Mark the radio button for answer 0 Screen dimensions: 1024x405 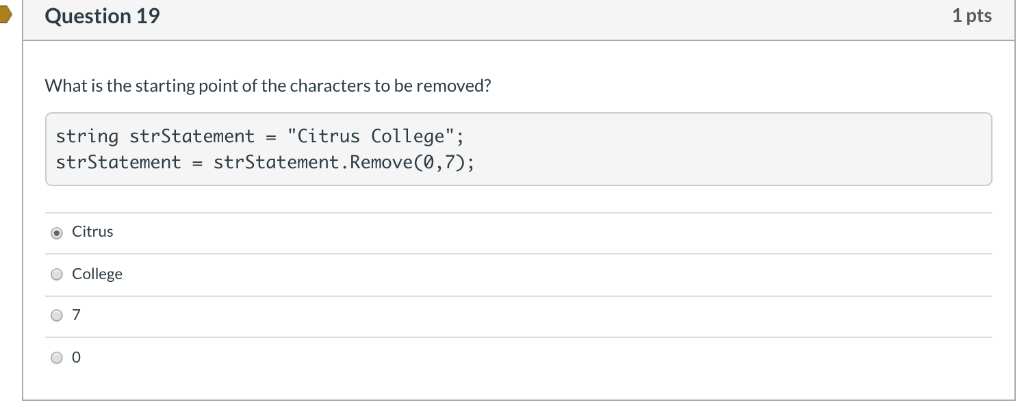click(57, 357)
